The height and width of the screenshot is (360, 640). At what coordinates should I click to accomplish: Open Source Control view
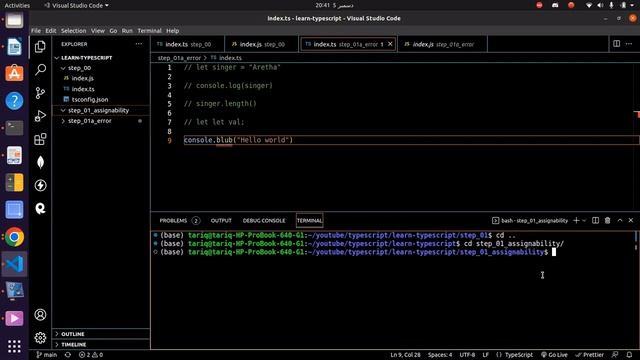pos(40,93)
